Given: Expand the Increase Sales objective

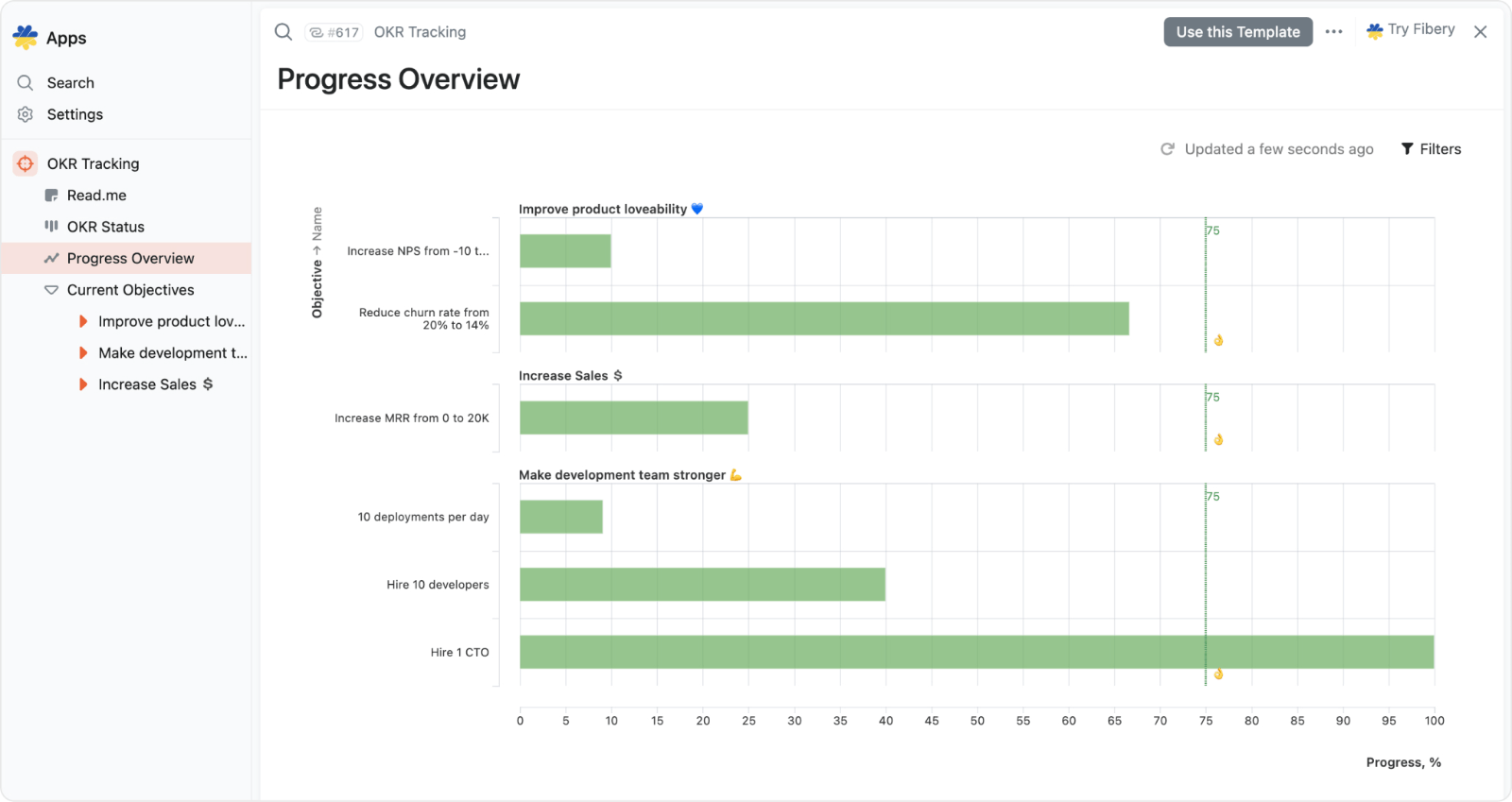Looking at the screenshot, I should click(83, 384).
